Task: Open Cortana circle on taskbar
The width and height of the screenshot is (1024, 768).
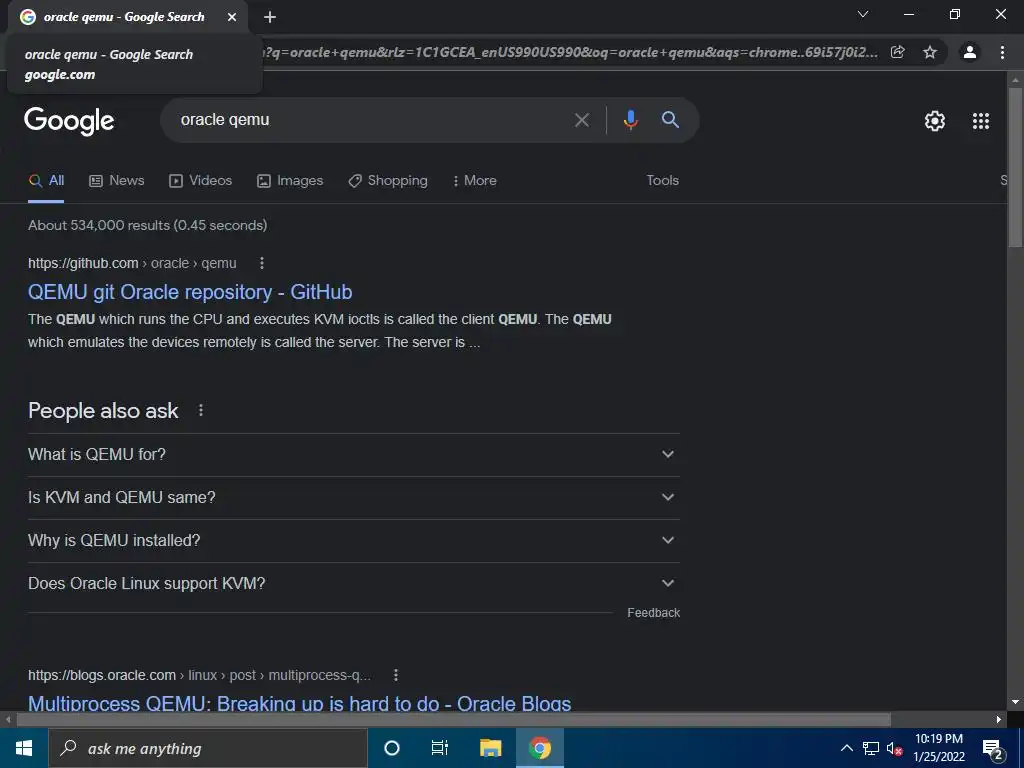Action: point(391,748)
